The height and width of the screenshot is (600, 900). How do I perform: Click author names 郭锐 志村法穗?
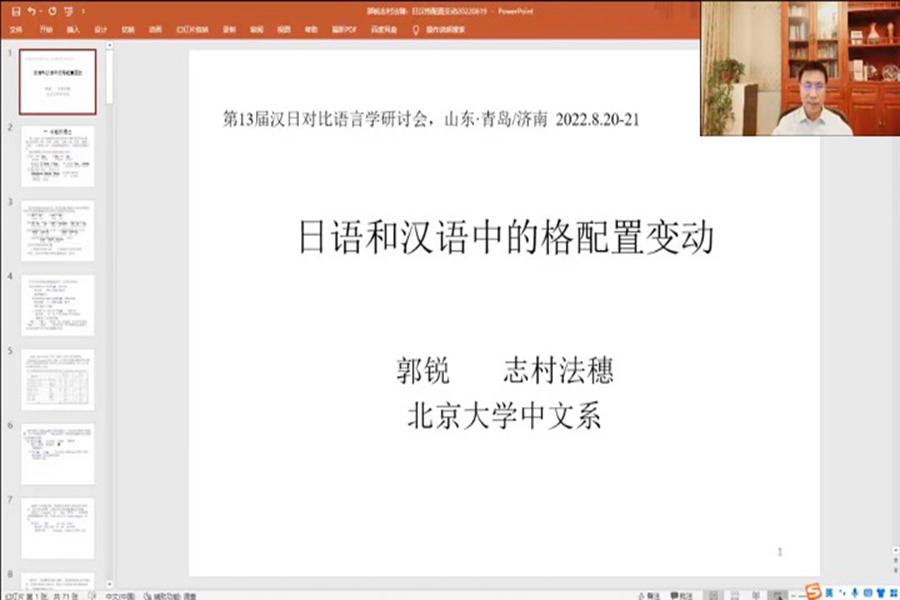(x=505, y=370)
